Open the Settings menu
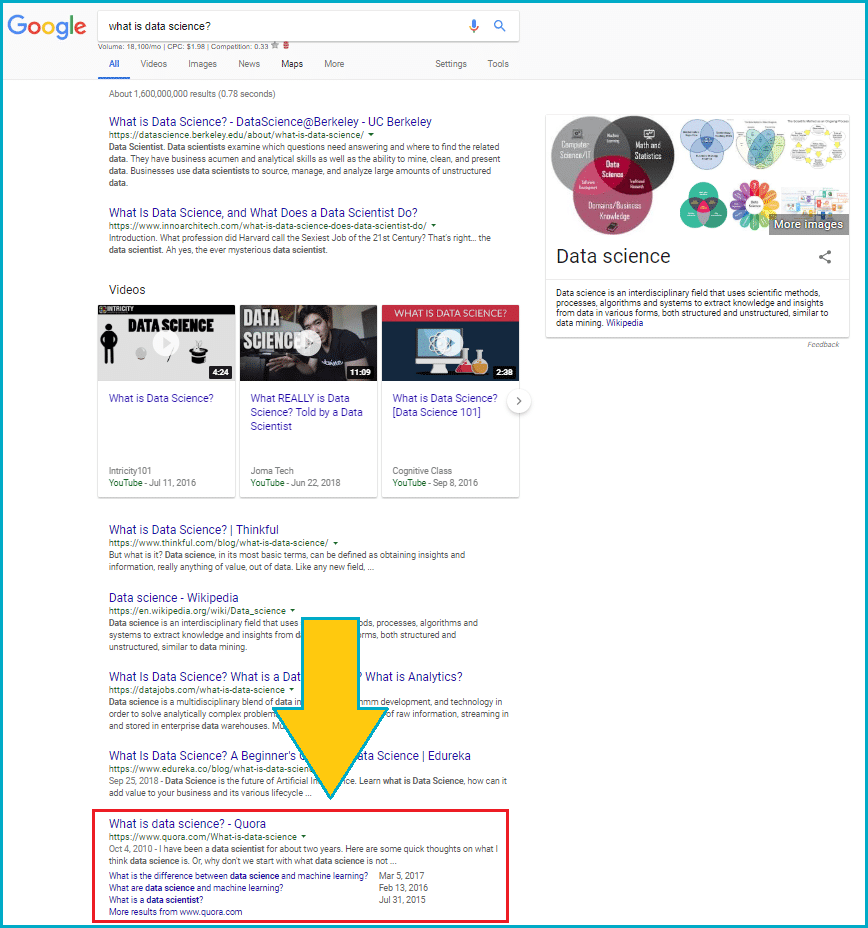The width and height of the screenshot is (868, 928). coord(450,63)
